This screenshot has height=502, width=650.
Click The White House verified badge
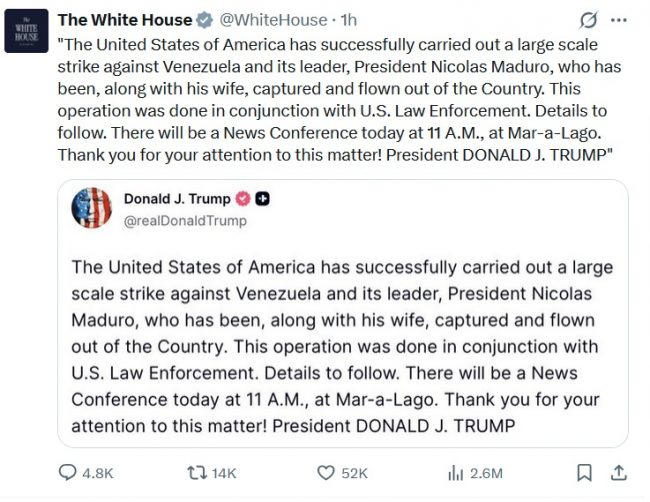point(204,19)
